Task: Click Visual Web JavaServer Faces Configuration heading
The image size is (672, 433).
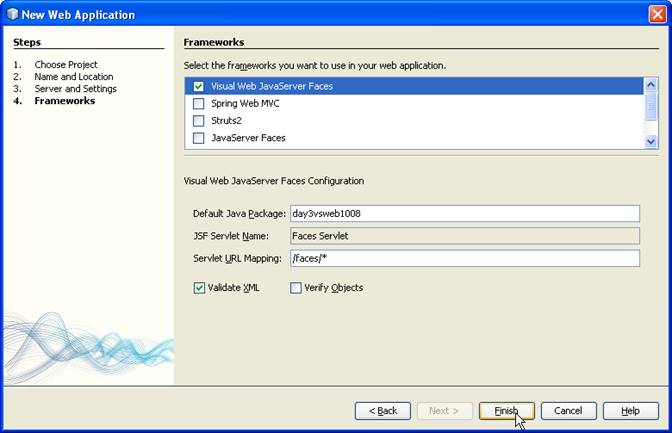Action: [274, 181]
